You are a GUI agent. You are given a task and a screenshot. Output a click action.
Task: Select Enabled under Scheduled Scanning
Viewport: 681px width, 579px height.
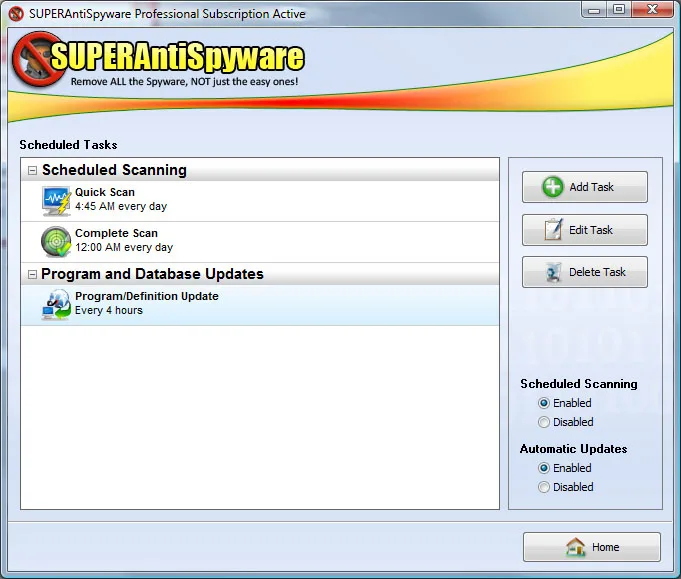click(543, 403)
